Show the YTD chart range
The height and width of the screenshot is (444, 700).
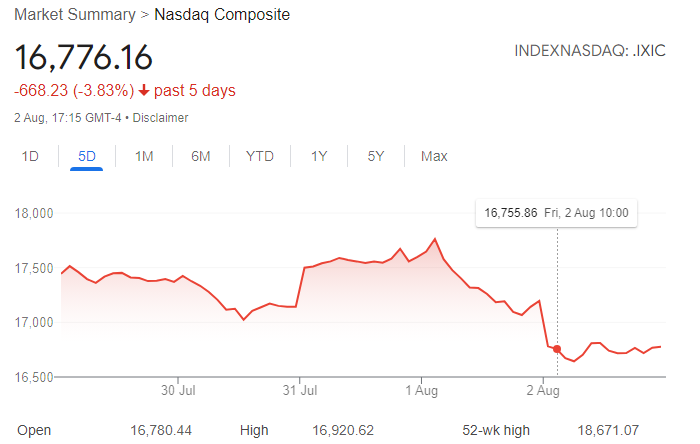[260, 156]
